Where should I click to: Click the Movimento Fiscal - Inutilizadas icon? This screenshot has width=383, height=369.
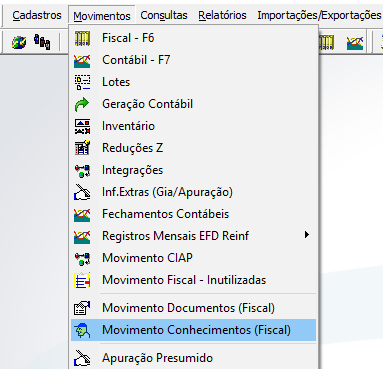coord(82,280)
